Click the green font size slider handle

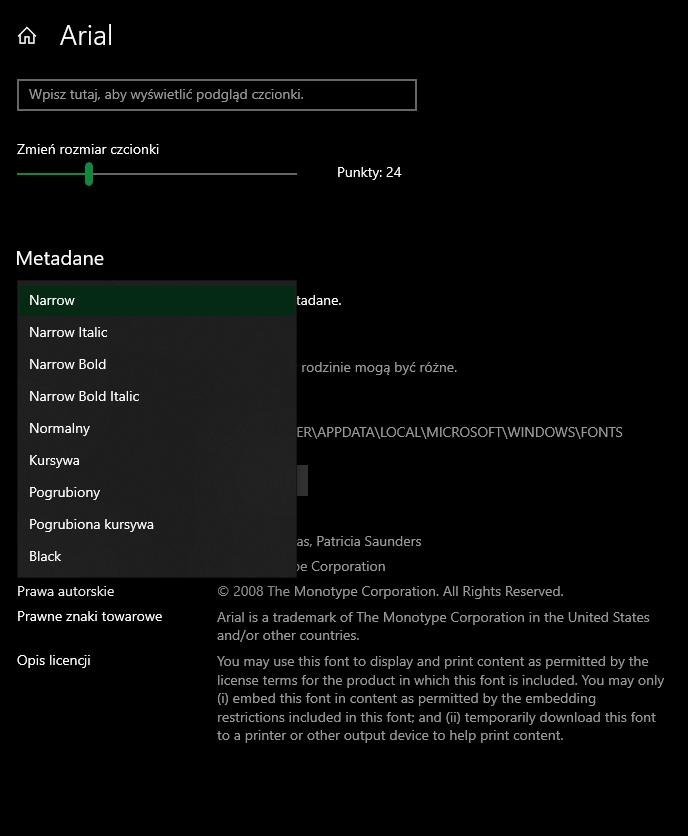(89, 174)
